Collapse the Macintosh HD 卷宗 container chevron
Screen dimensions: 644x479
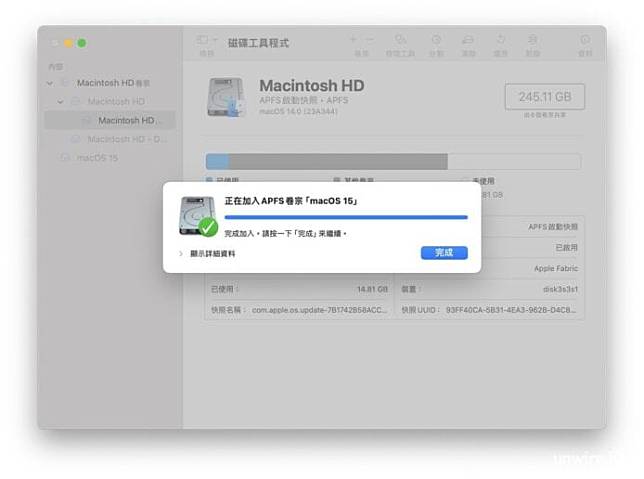pos(50,83)
